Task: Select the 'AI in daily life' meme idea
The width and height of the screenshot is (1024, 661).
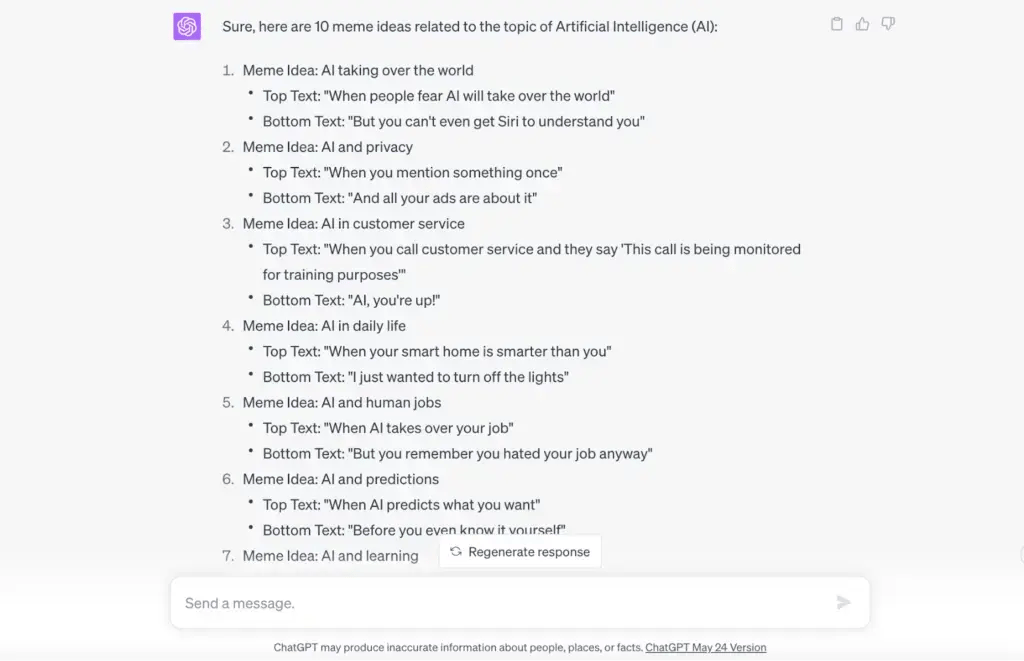Action: (x=324, y=326)
